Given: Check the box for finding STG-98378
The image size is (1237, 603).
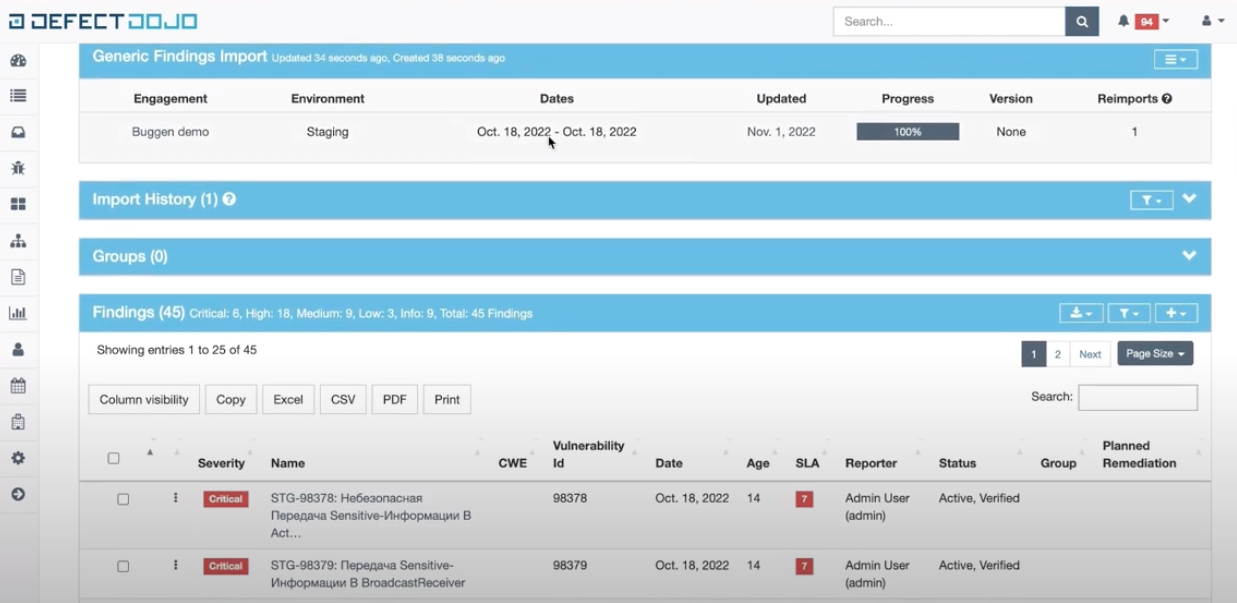Looking at the screenshot, I should 123,499.
